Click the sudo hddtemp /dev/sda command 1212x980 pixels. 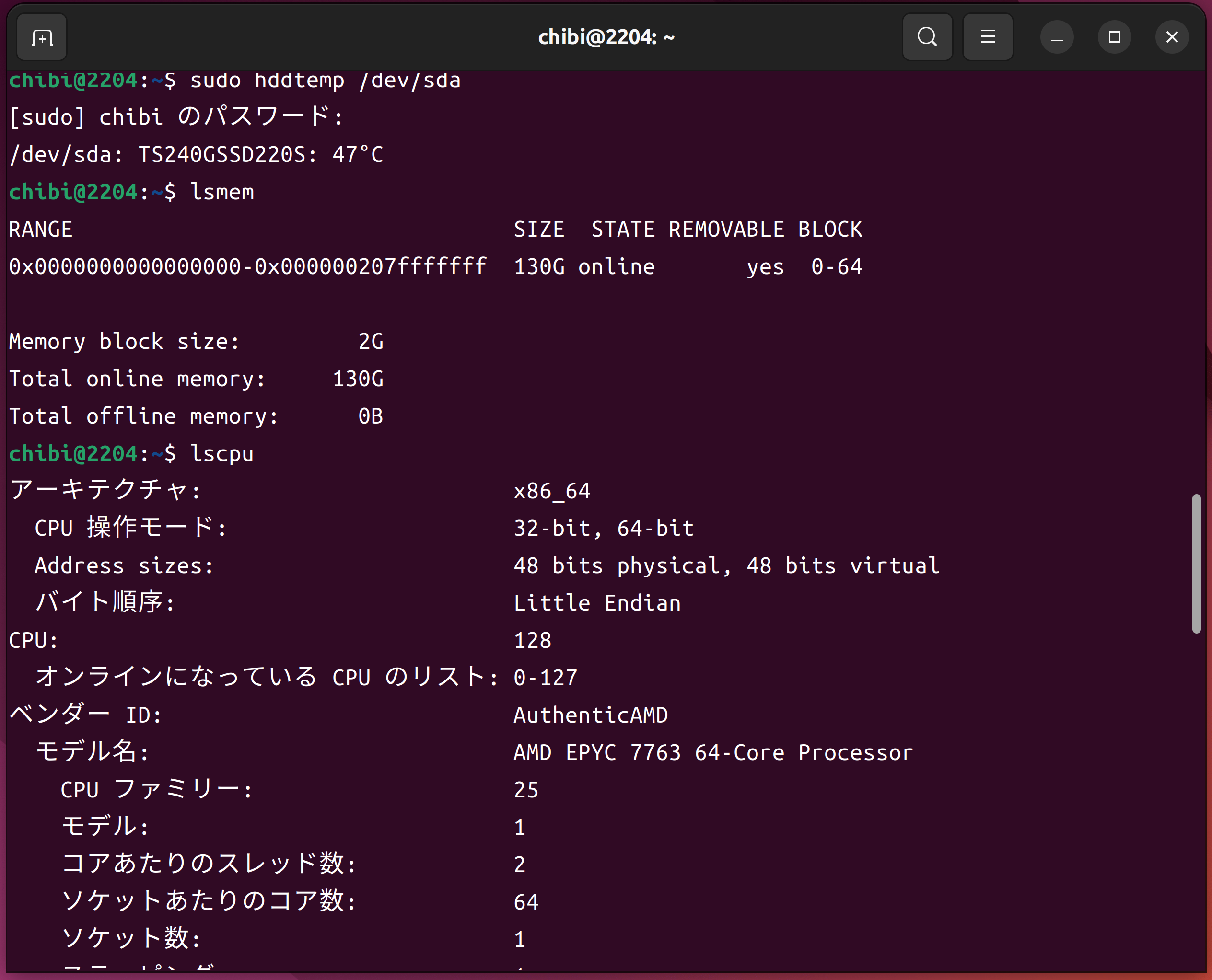pos(325,81)
